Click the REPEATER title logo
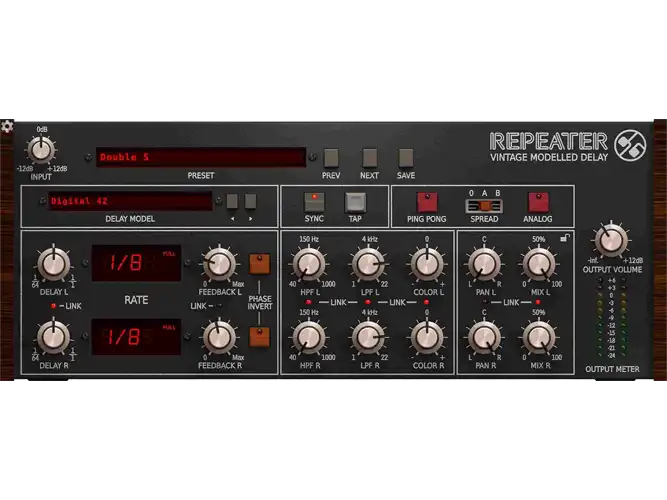 point(548,141)
